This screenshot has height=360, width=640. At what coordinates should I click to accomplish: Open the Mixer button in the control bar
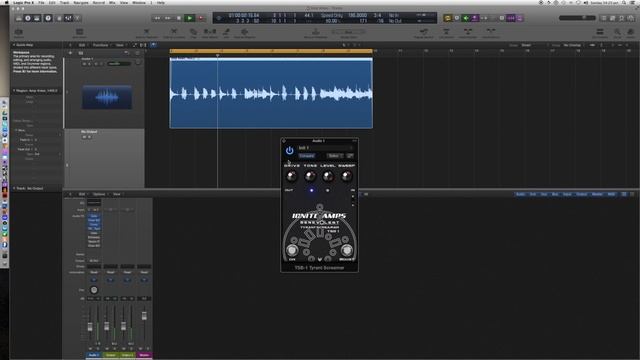[68, 18]
